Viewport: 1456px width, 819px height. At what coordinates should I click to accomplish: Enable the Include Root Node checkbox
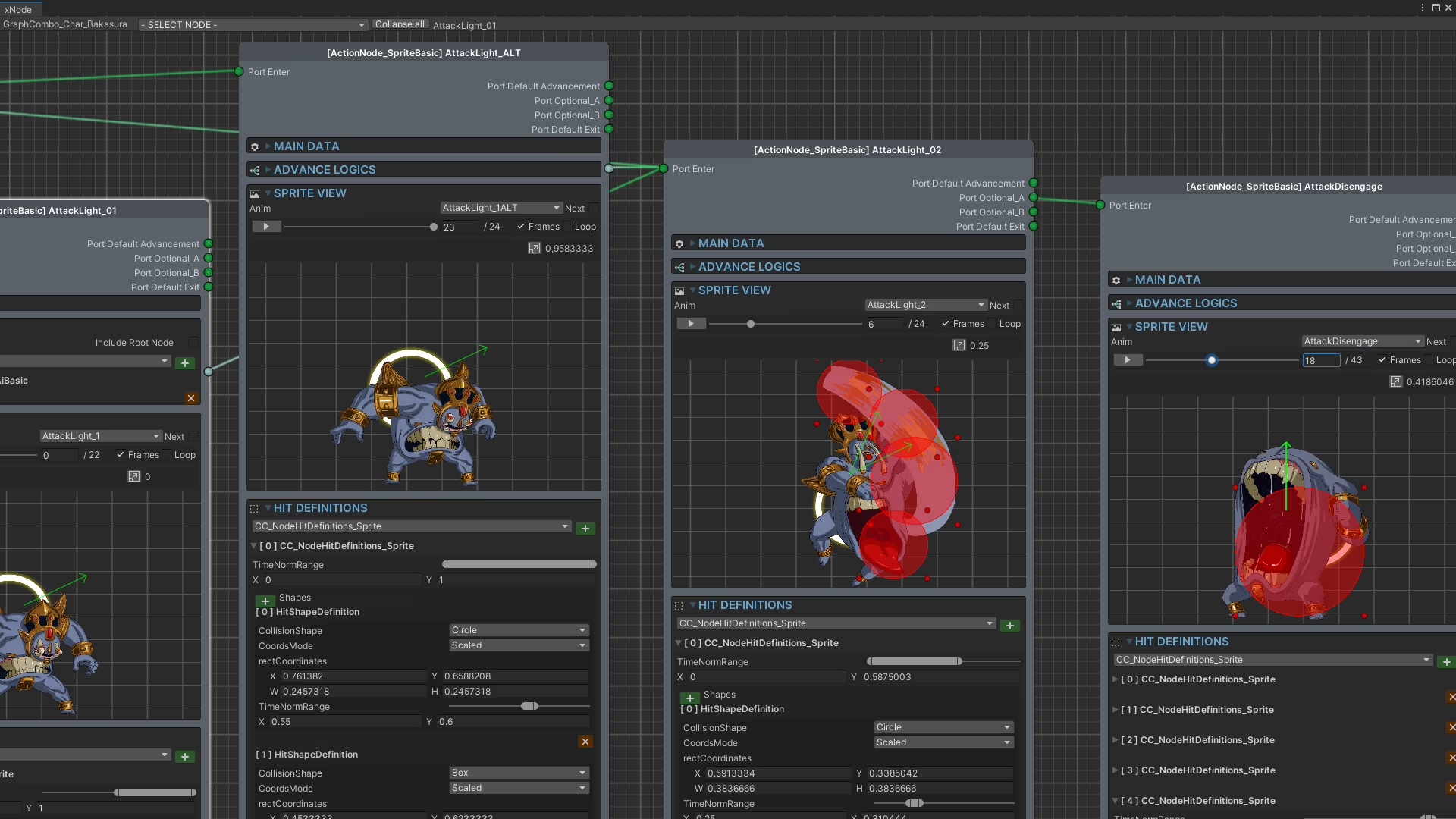point(193,343)
